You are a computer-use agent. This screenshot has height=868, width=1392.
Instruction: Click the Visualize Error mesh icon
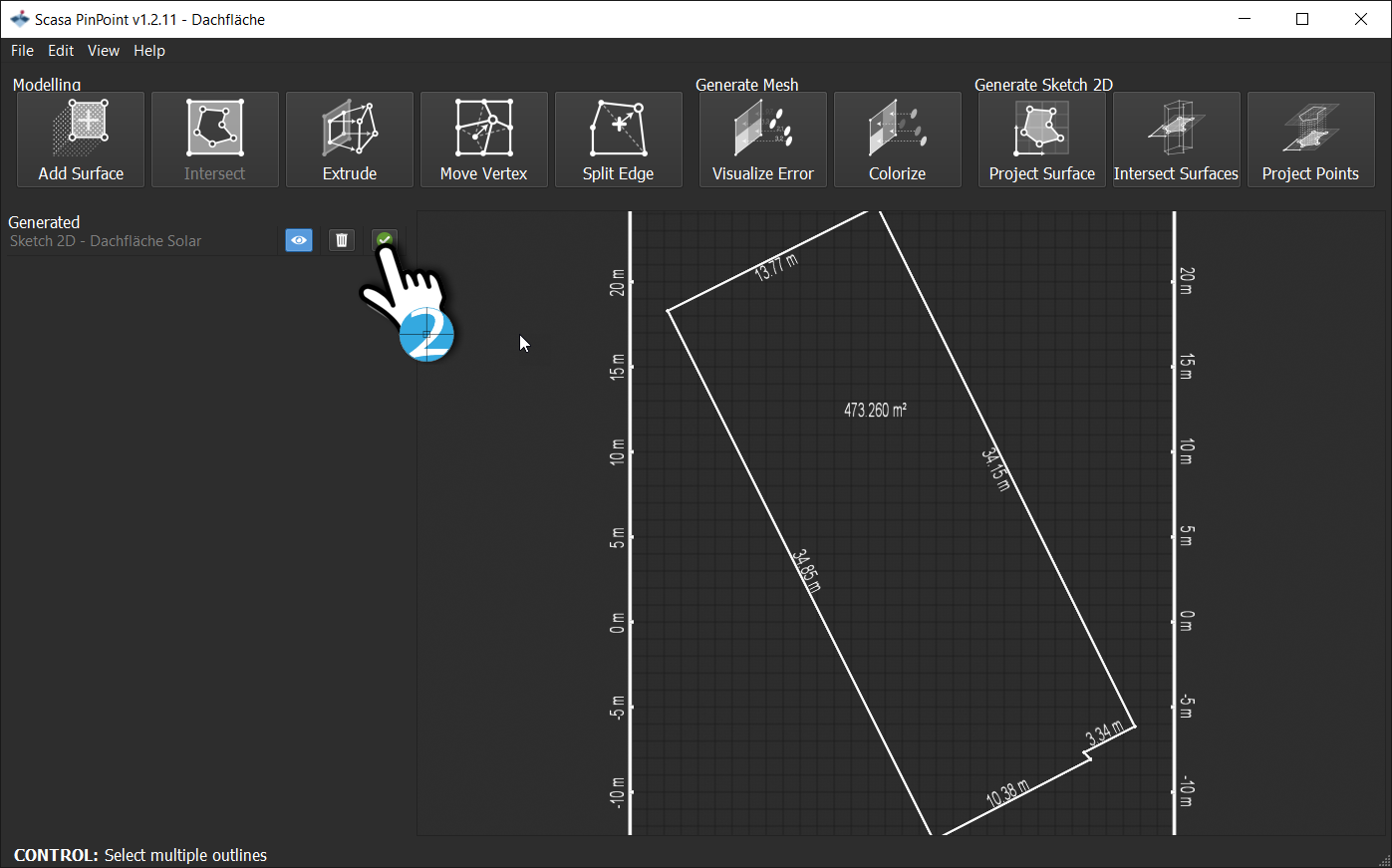(x=762, y=140)
